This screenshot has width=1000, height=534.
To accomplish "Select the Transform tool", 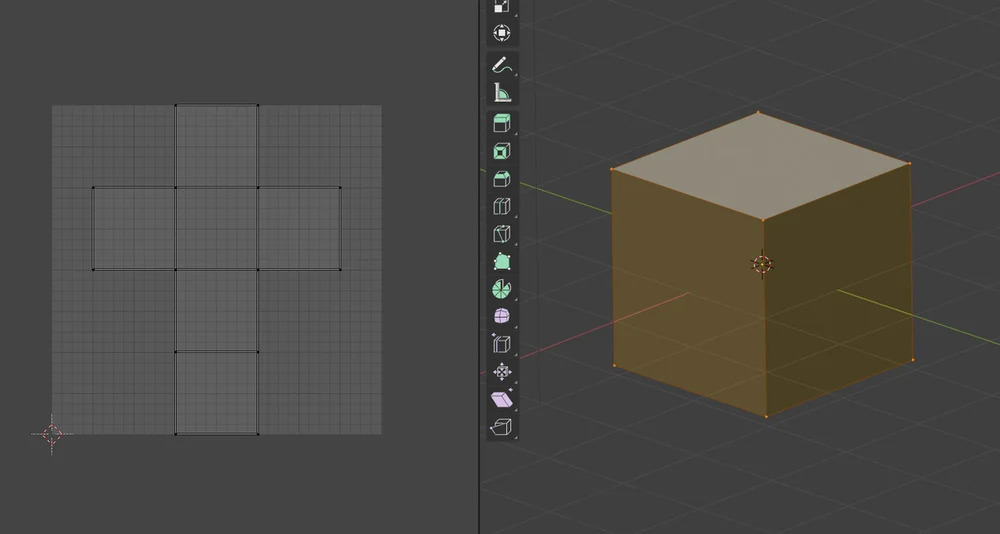I will coord(502,33).
